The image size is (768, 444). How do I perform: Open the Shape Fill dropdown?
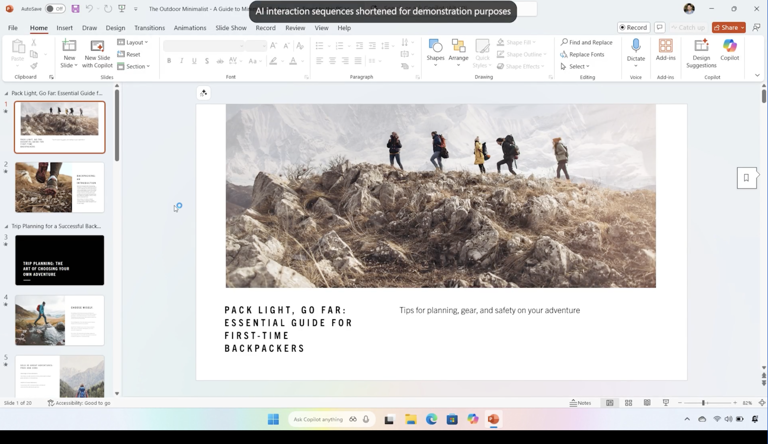(x=516, y=42)
